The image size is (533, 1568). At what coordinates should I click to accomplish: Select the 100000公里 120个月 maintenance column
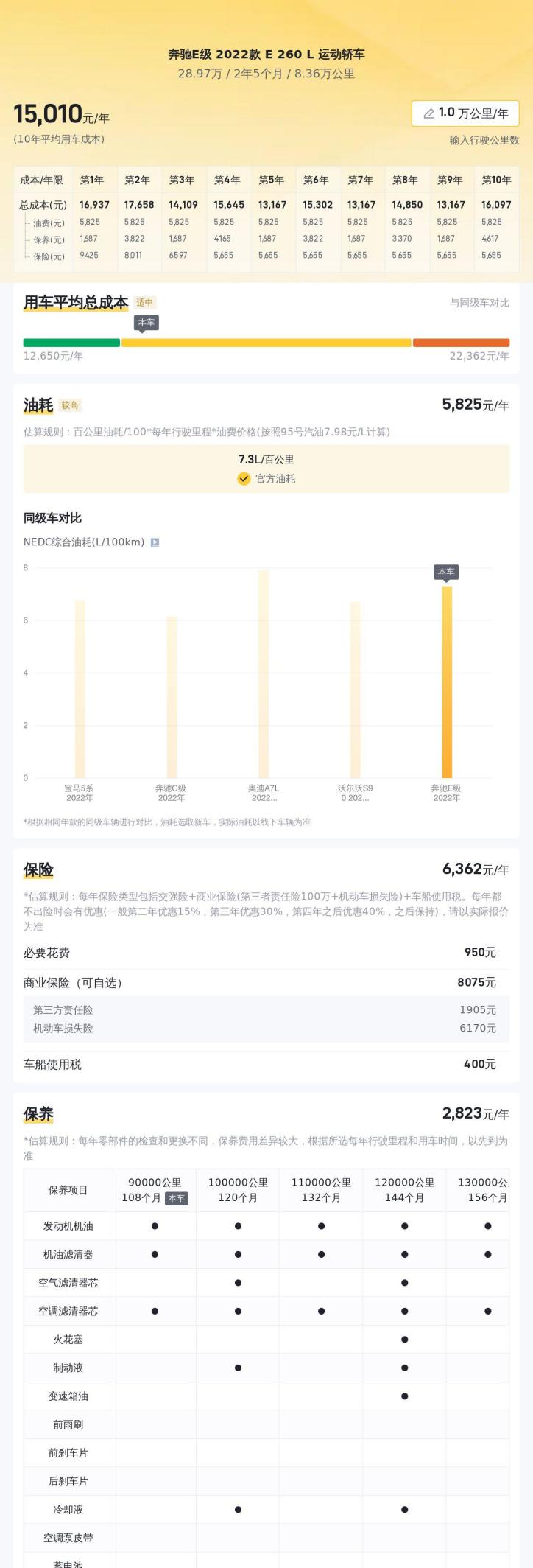point(238,1190)
